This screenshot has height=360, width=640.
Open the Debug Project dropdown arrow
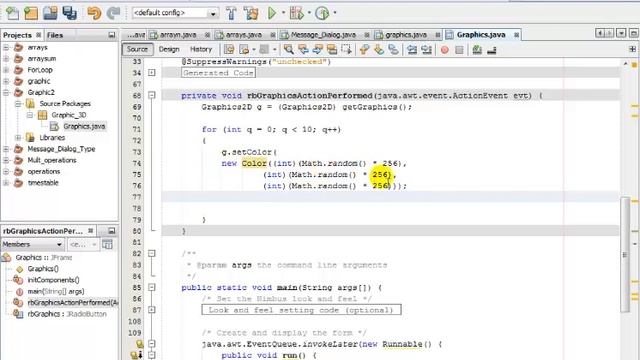click(x=309, y=13)
